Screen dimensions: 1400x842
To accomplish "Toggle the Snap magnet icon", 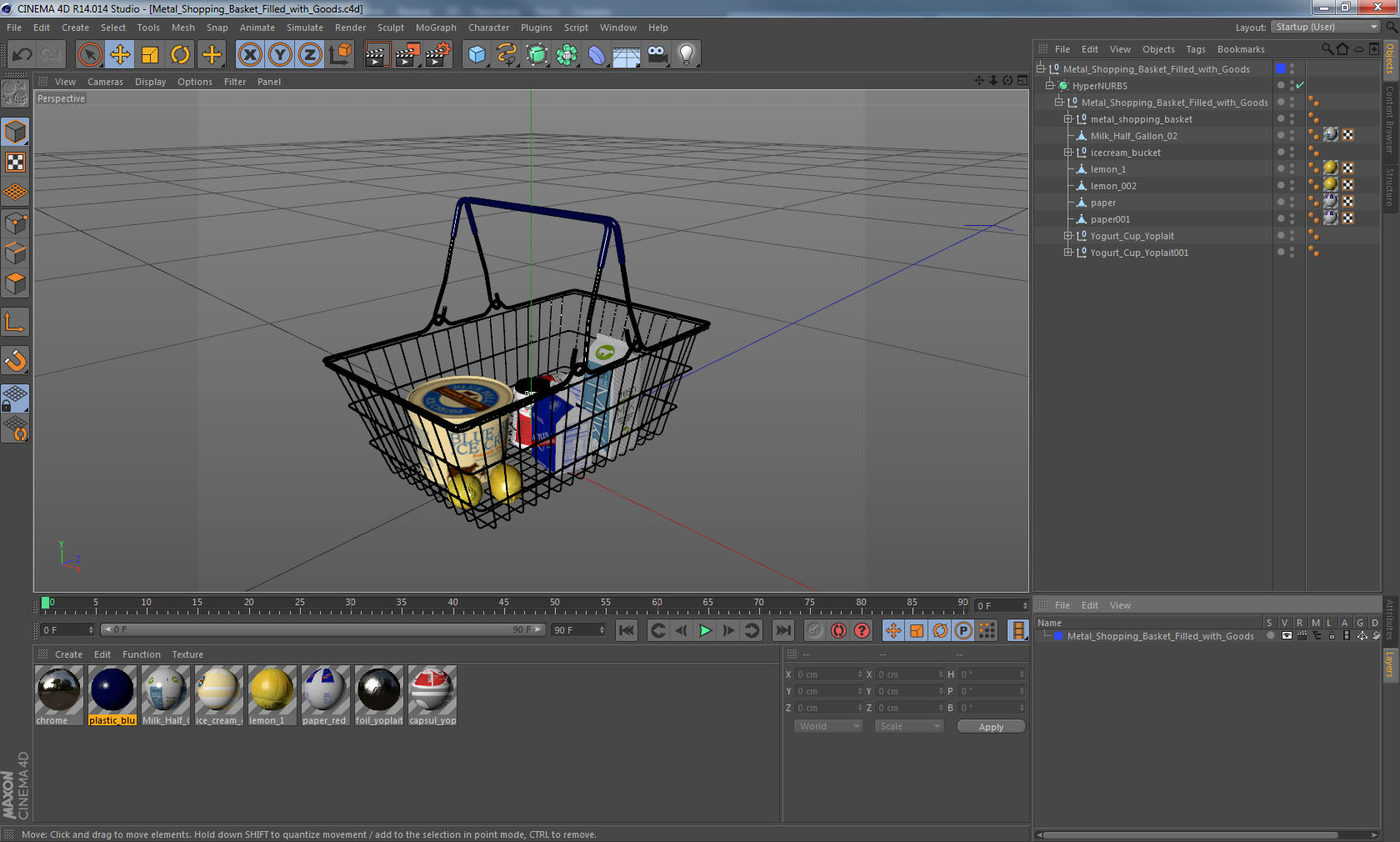I will [16, 360].
